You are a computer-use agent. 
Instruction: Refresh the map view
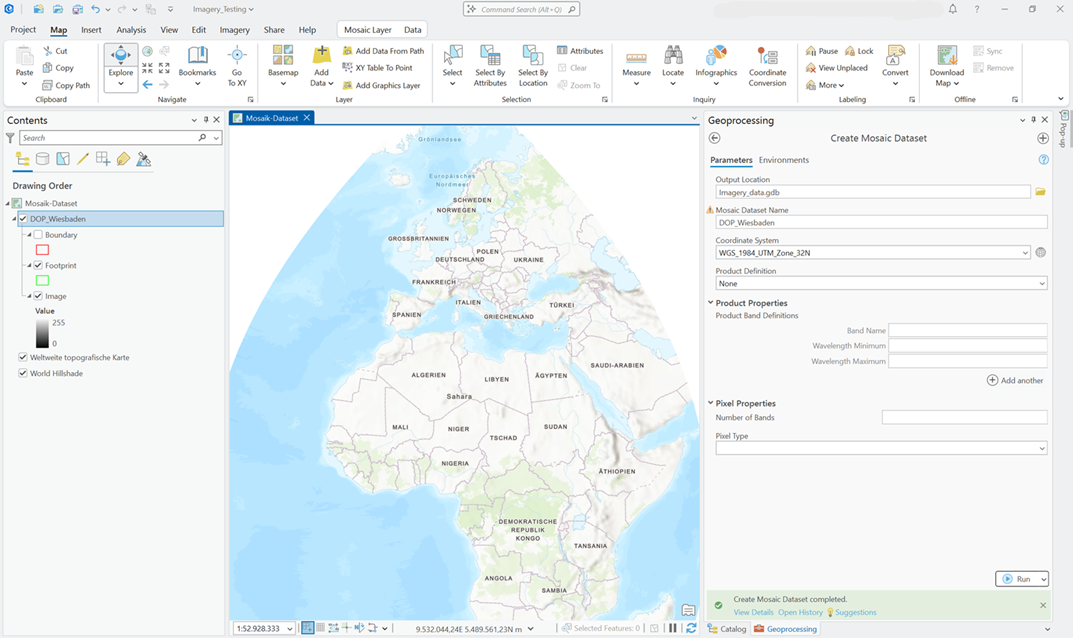click(x=691, y=628)
